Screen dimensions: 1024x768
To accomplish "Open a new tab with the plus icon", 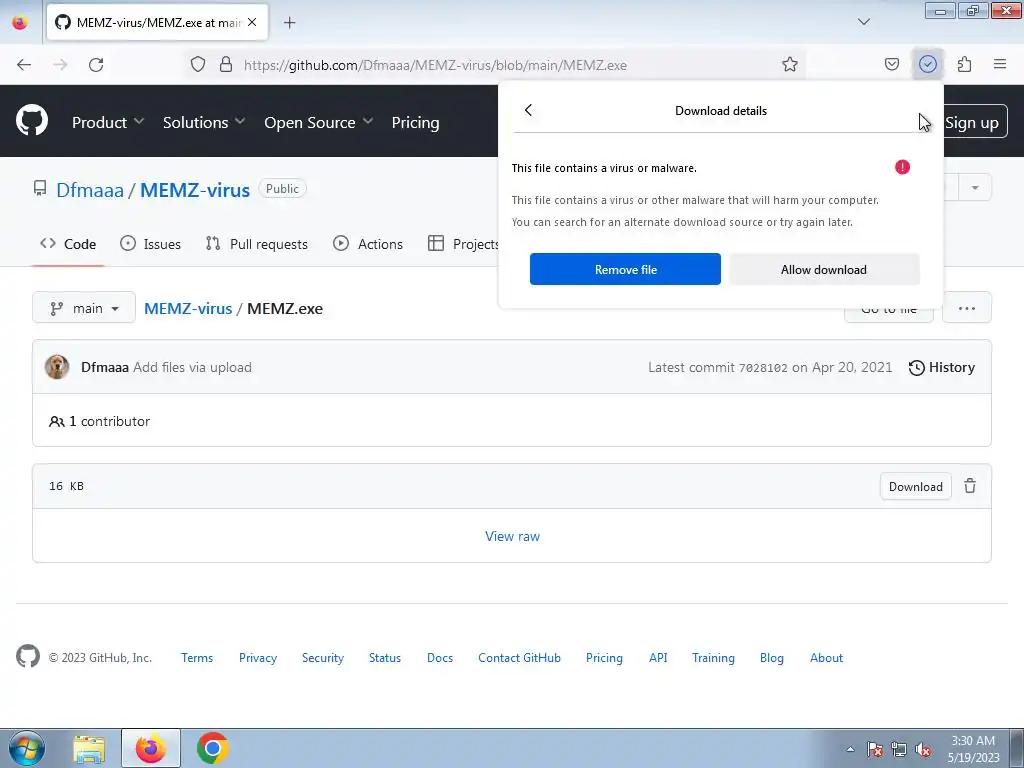I will pos(289,23).
